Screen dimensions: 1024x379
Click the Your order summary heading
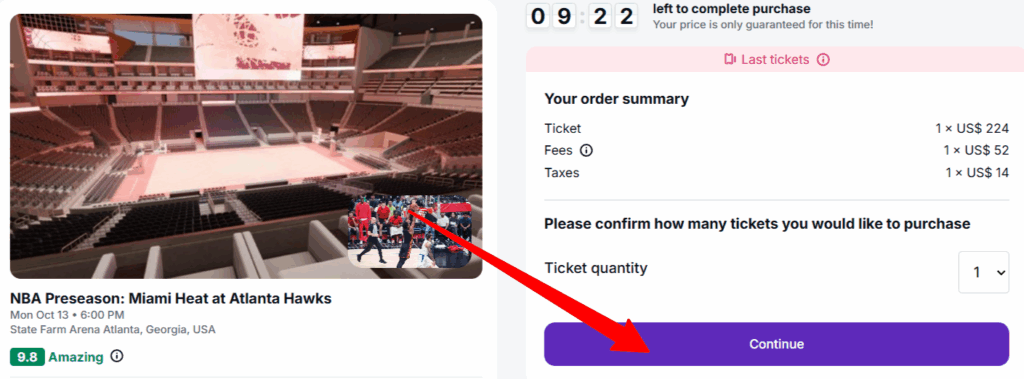616,99
